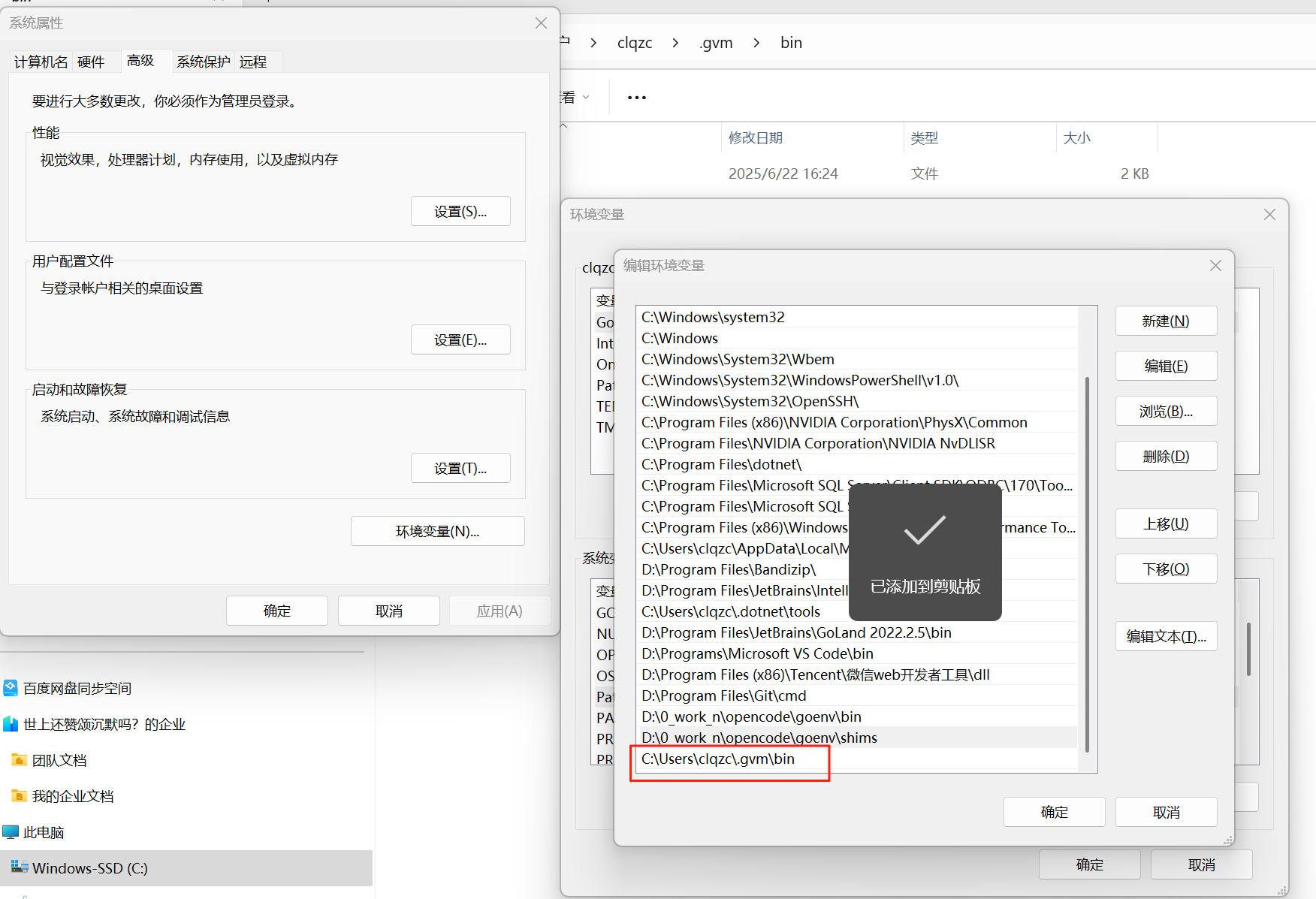Select C:\Program Files\dotnet\ entry
Viewport: 1316px width, 899px height.
[857, 464]
